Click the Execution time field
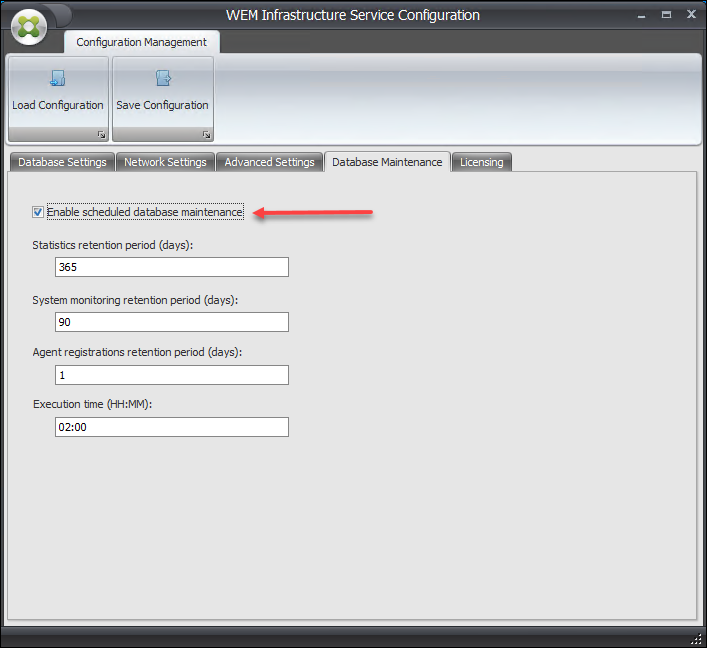Viewport: 707px width, 648px height. click(x=172, y=427)
